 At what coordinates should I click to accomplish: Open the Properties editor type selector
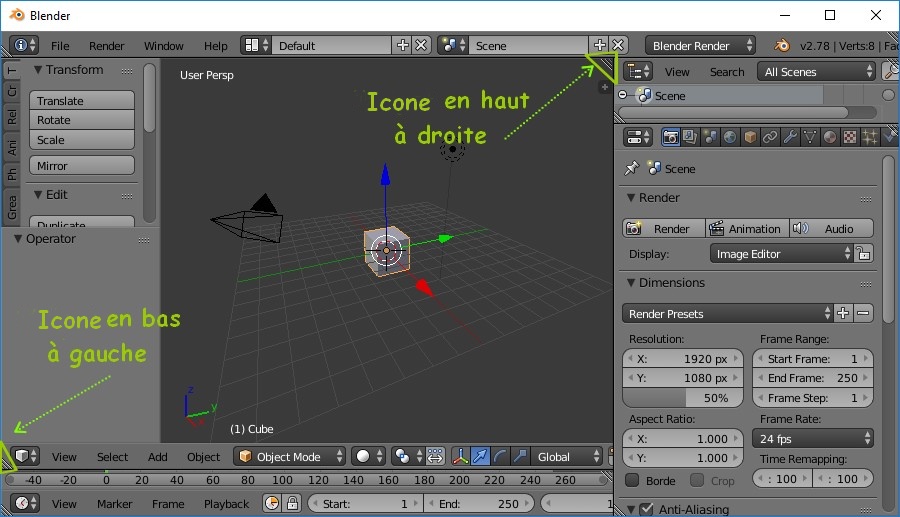click(x=638, y=137)
